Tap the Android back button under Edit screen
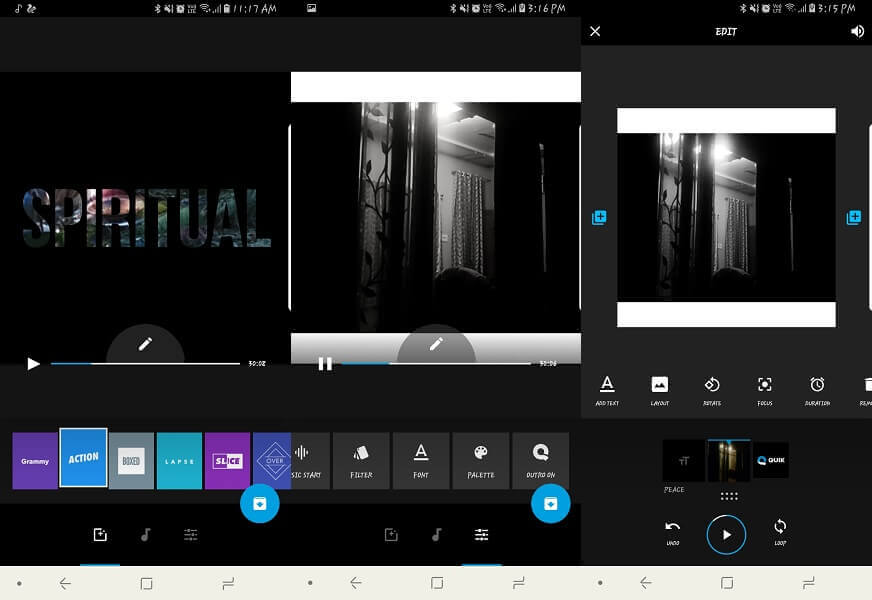This screenshot has width=872, height=600. click(x=646, y=583)
